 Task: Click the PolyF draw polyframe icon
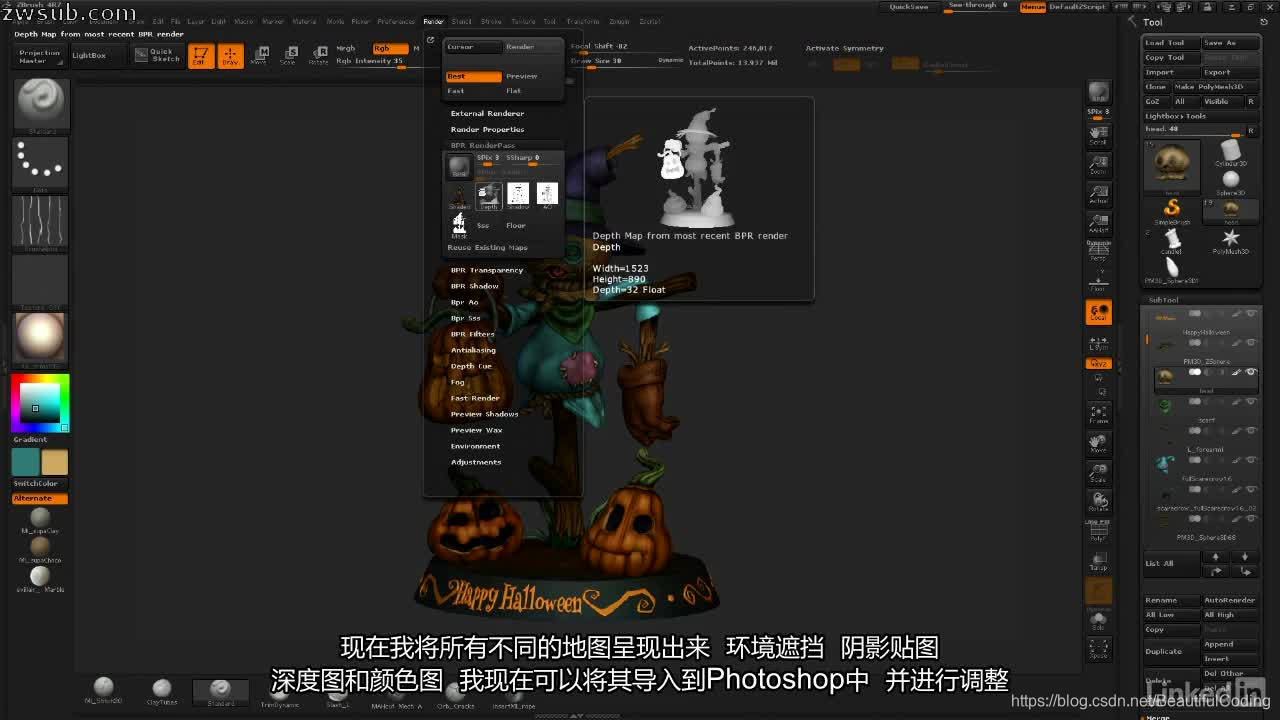point(1098,531)
